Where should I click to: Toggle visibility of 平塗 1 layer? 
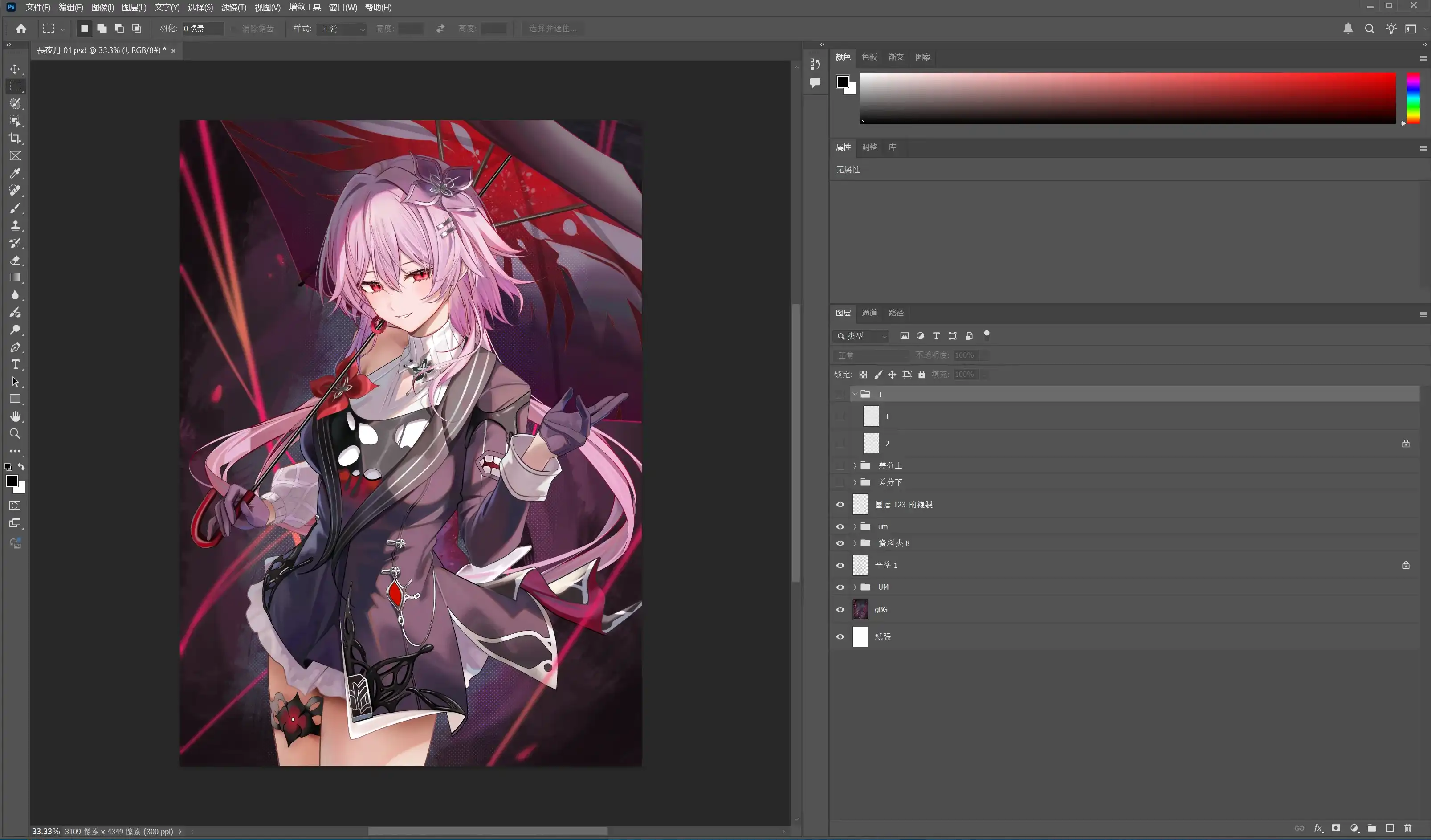(840, 565)
